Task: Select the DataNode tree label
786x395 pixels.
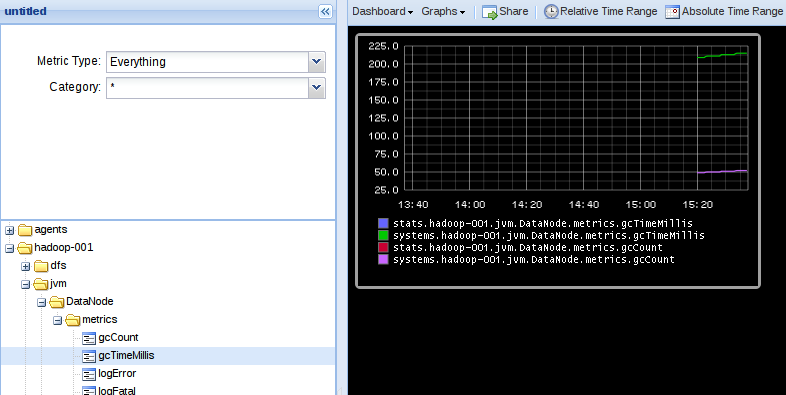Action: click(90, 302)
